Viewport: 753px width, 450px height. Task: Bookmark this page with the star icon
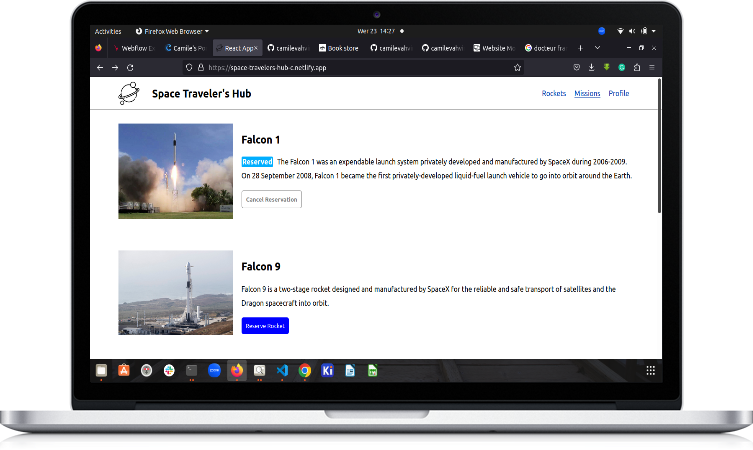point(517,68)
